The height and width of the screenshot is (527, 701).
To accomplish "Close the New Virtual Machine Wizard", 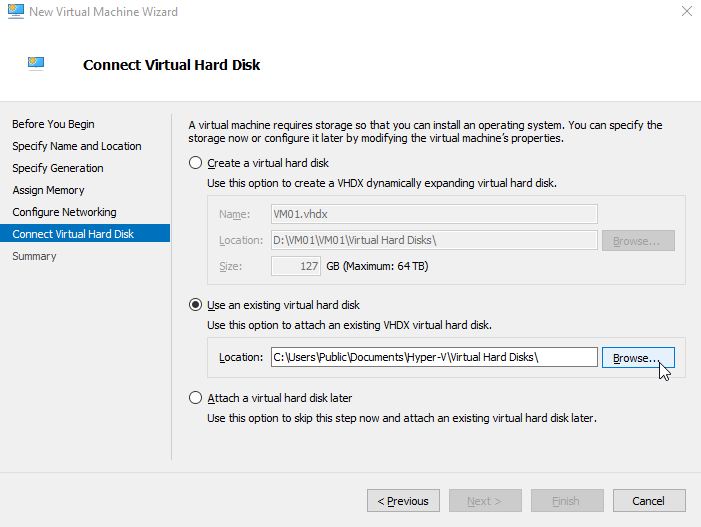I will (687, 11).
